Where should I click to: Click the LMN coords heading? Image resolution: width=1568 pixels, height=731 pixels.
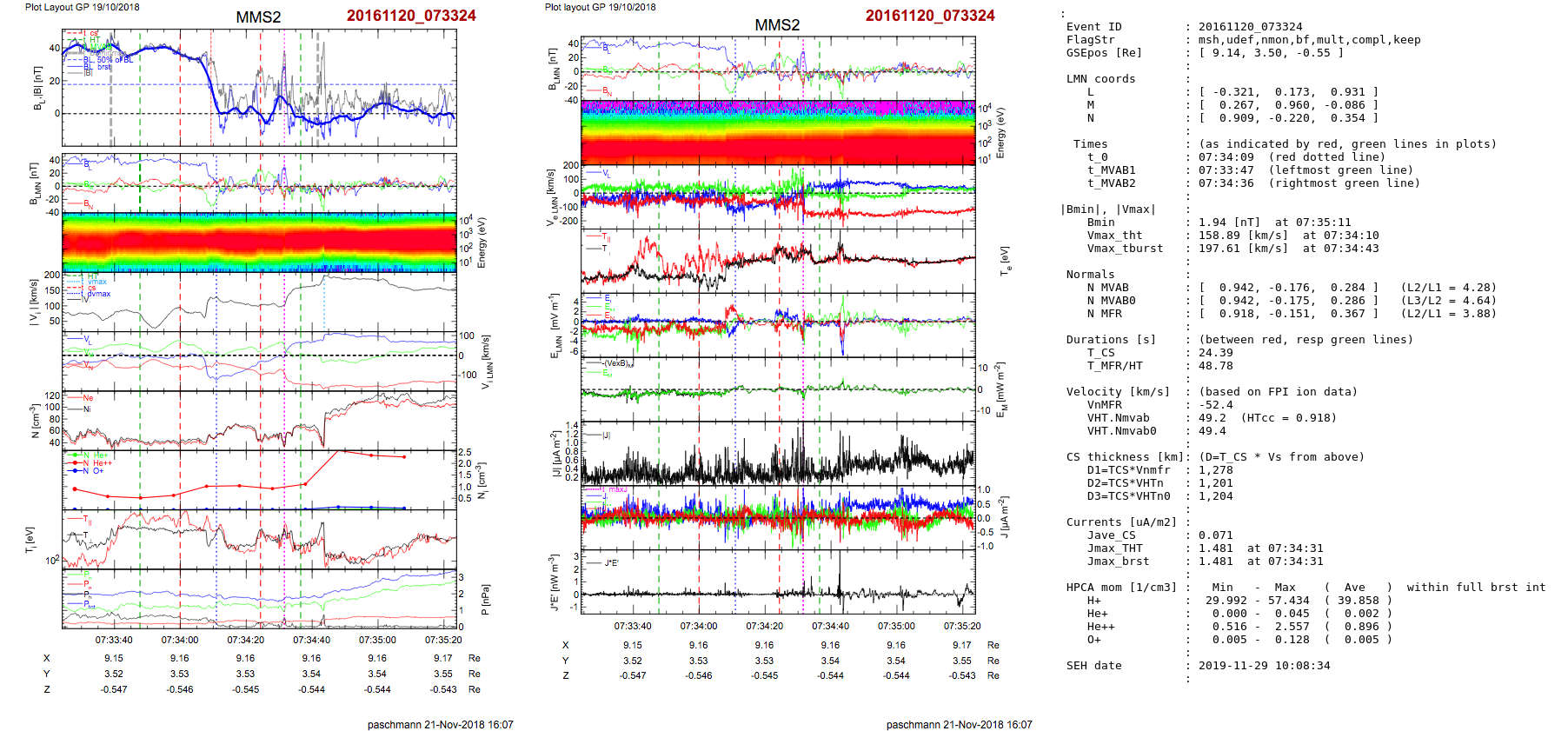pyautogui.click(x=1100, y=79)
